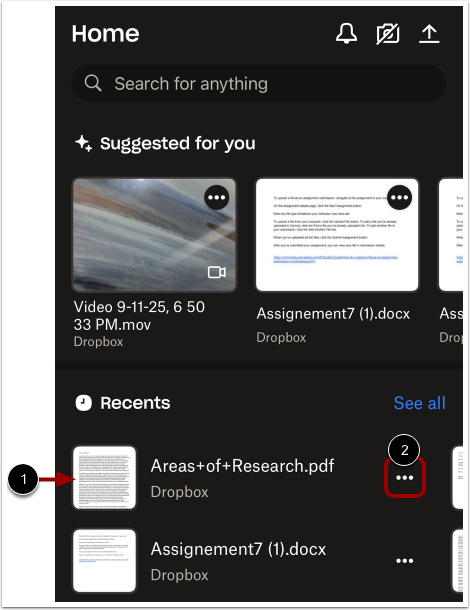Tap the Home page title
Image resolution: width=470 pixels, height=610 pixels.
point(105,34)
